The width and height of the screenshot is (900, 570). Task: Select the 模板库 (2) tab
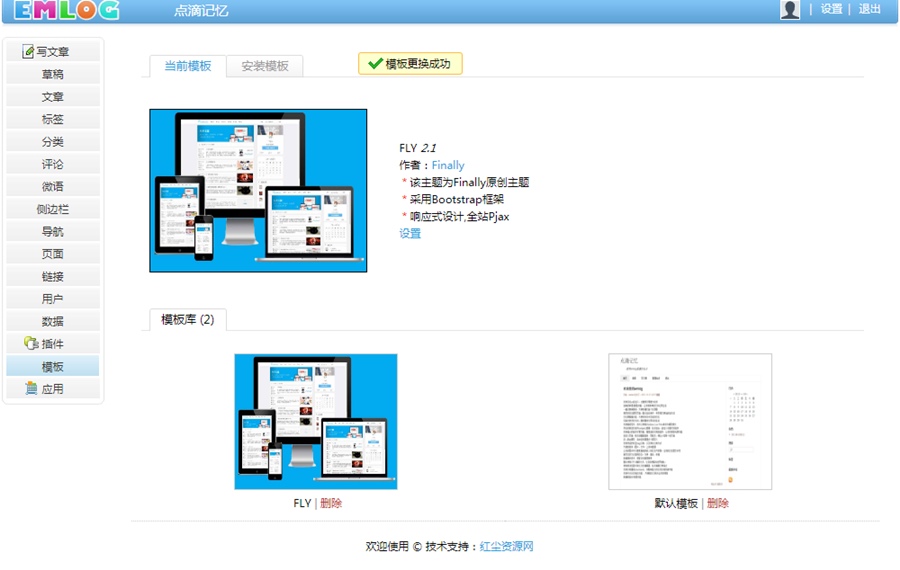[188, 320]
